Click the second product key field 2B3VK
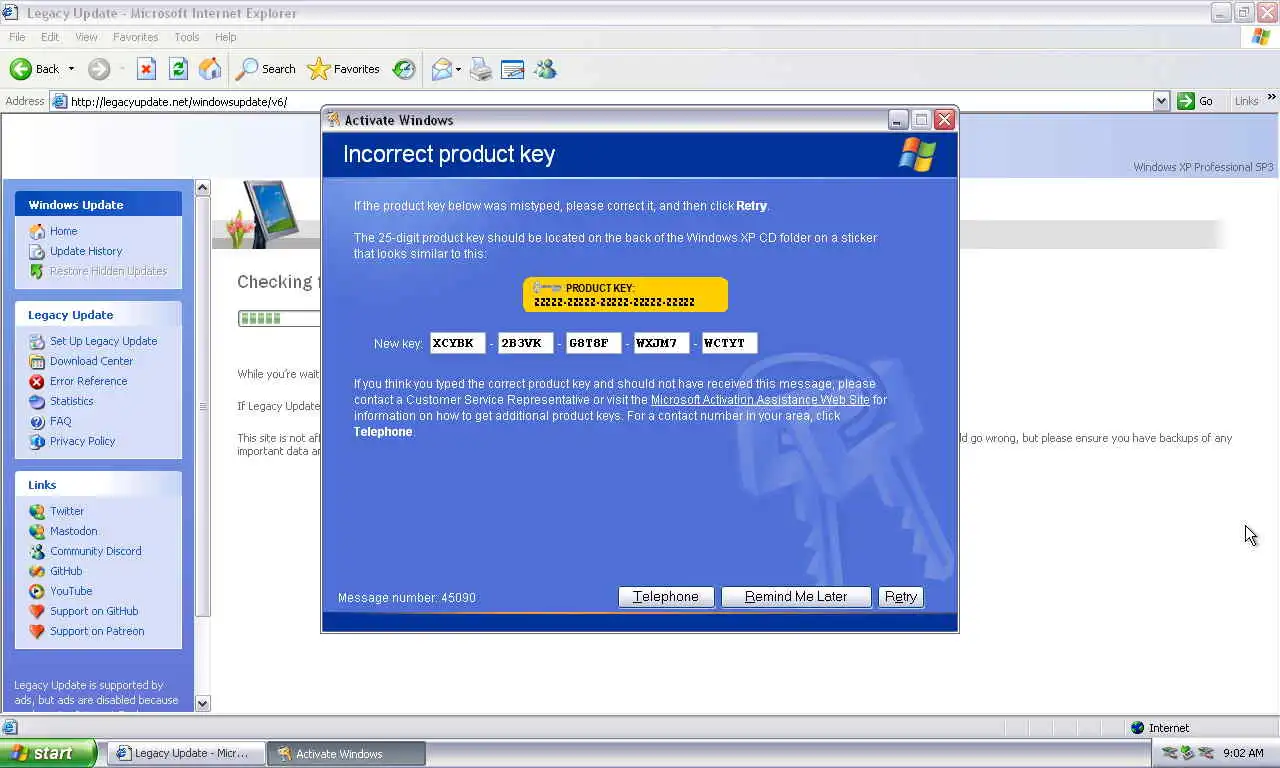This screenshot has width=1280, height=768. pos(526,343)
